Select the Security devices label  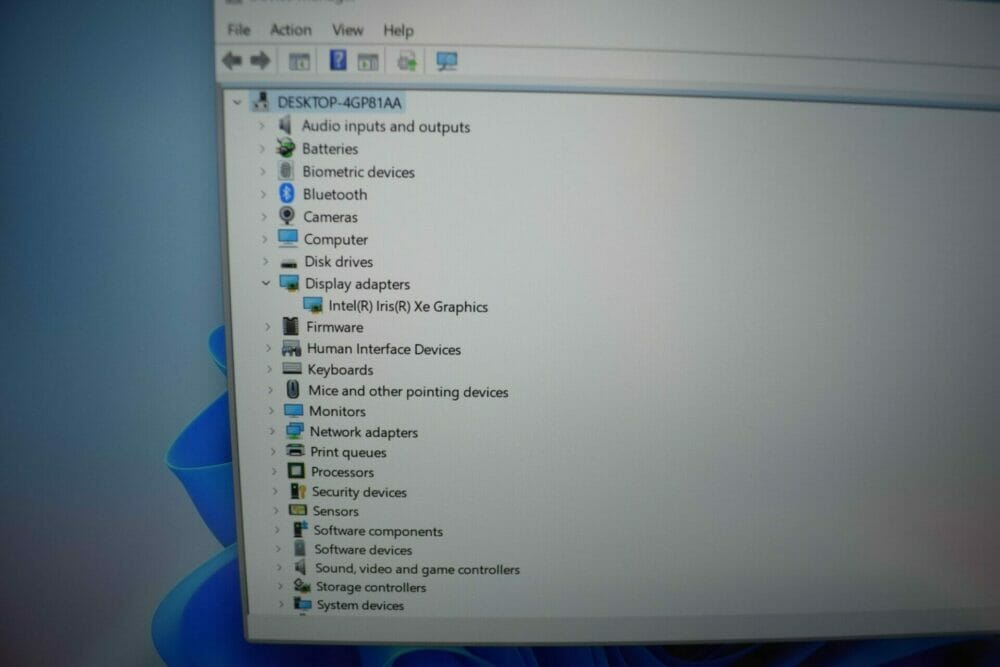(x=359, y=492)
